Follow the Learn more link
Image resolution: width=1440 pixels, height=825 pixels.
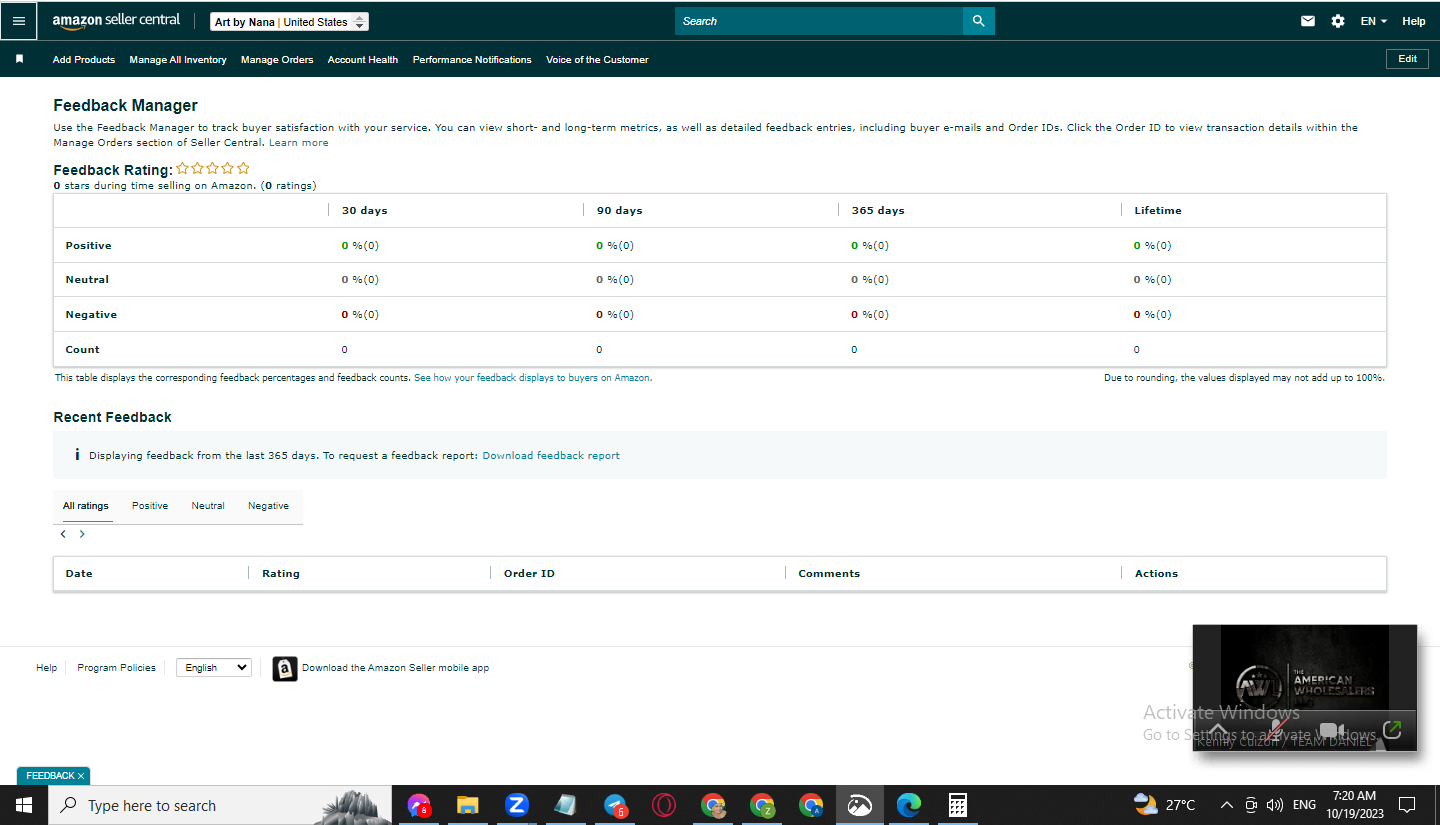tap(299, 143)
